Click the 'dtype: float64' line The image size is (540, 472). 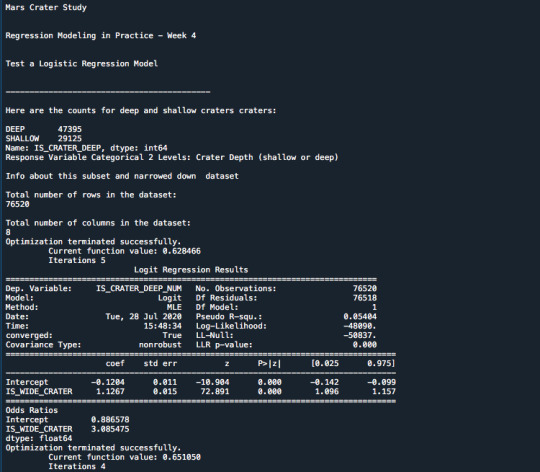click(39, 439)
